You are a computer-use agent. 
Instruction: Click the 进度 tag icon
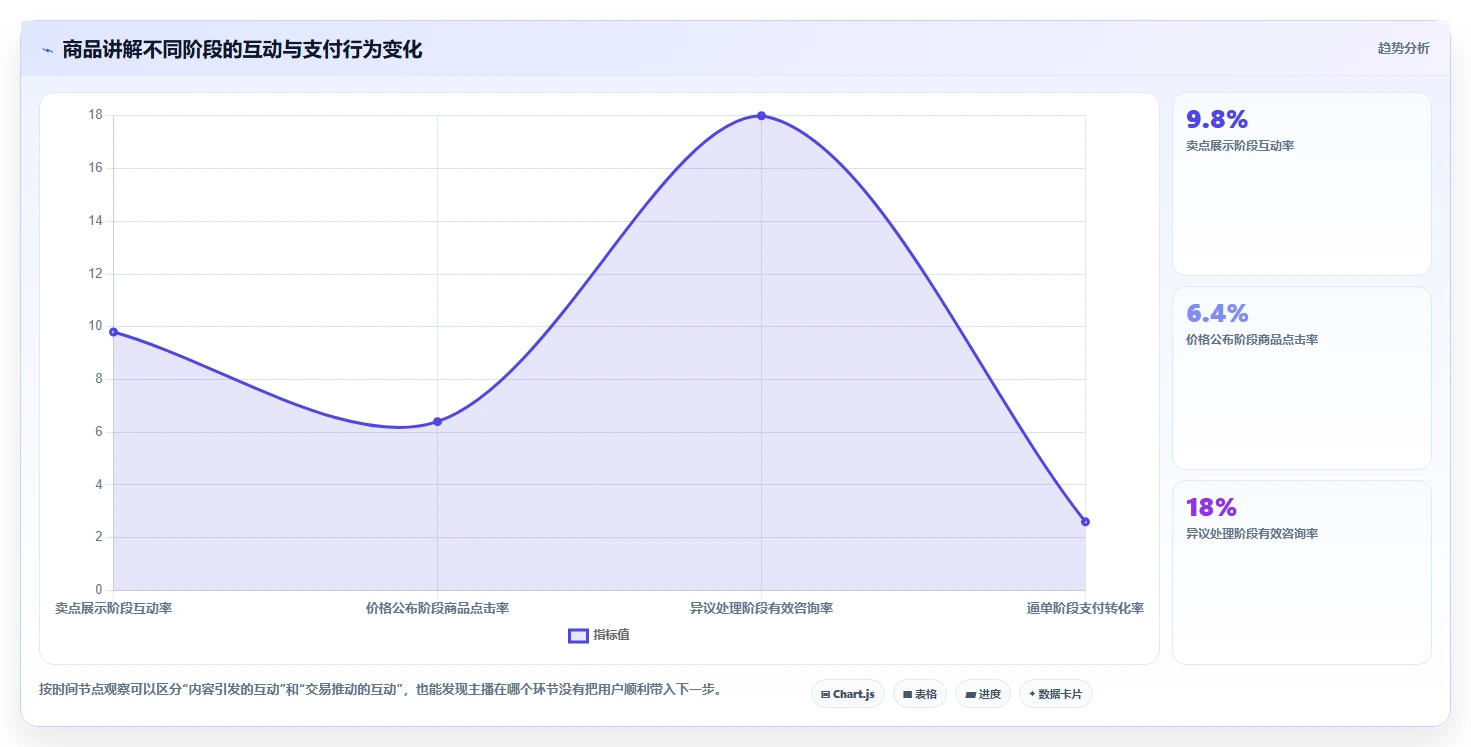point(970,694)
